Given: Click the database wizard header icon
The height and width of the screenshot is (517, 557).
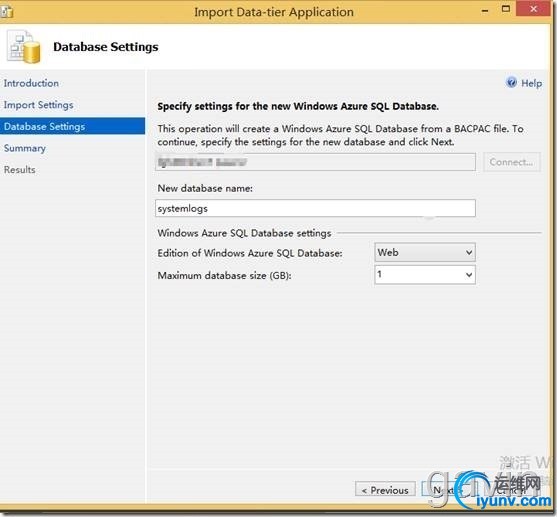Looking at the screenshot, I should tap(24, 47).
